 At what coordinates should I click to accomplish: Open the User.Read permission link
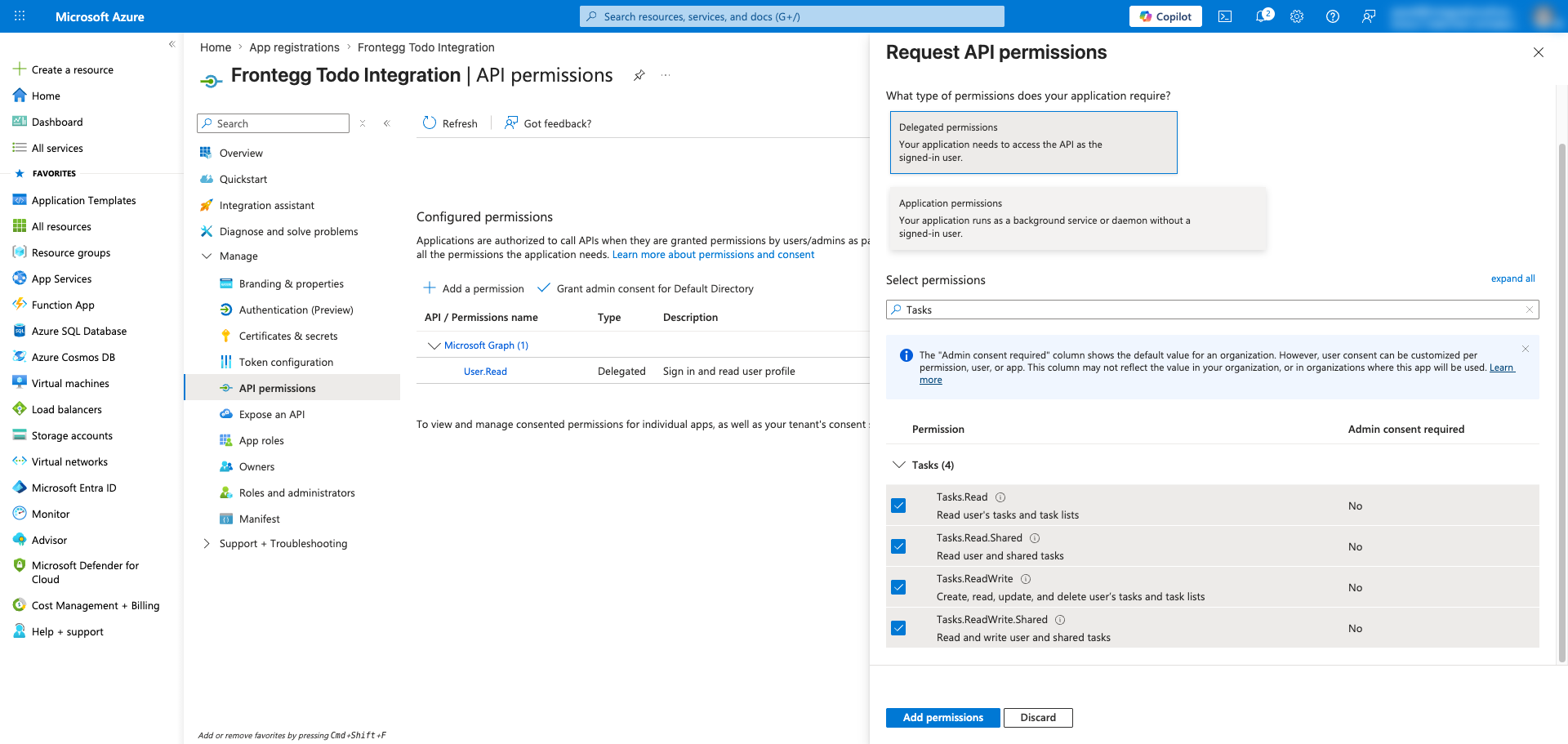[x=485, y=372]
